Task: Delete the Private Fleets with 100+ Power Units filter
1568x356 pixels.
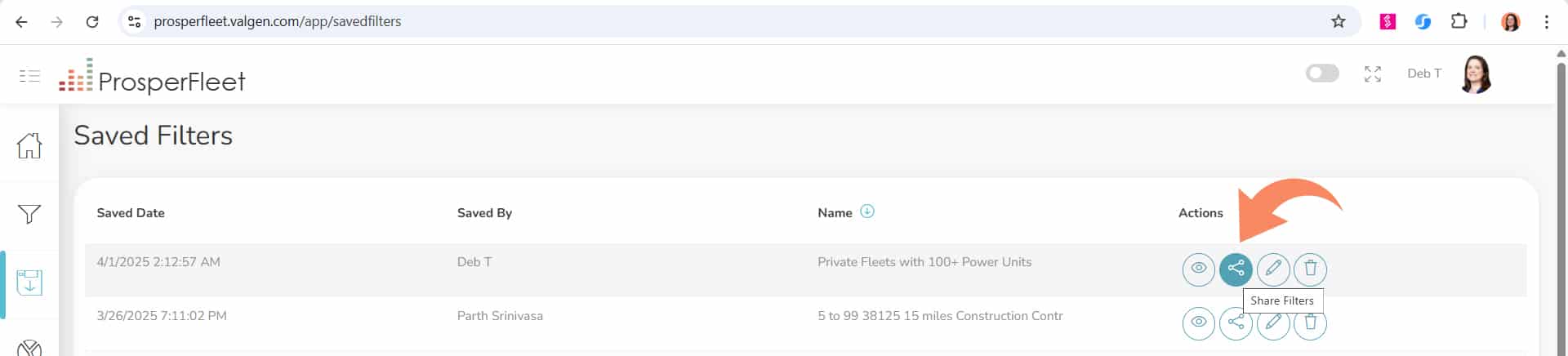Action: coord(1310,269)
